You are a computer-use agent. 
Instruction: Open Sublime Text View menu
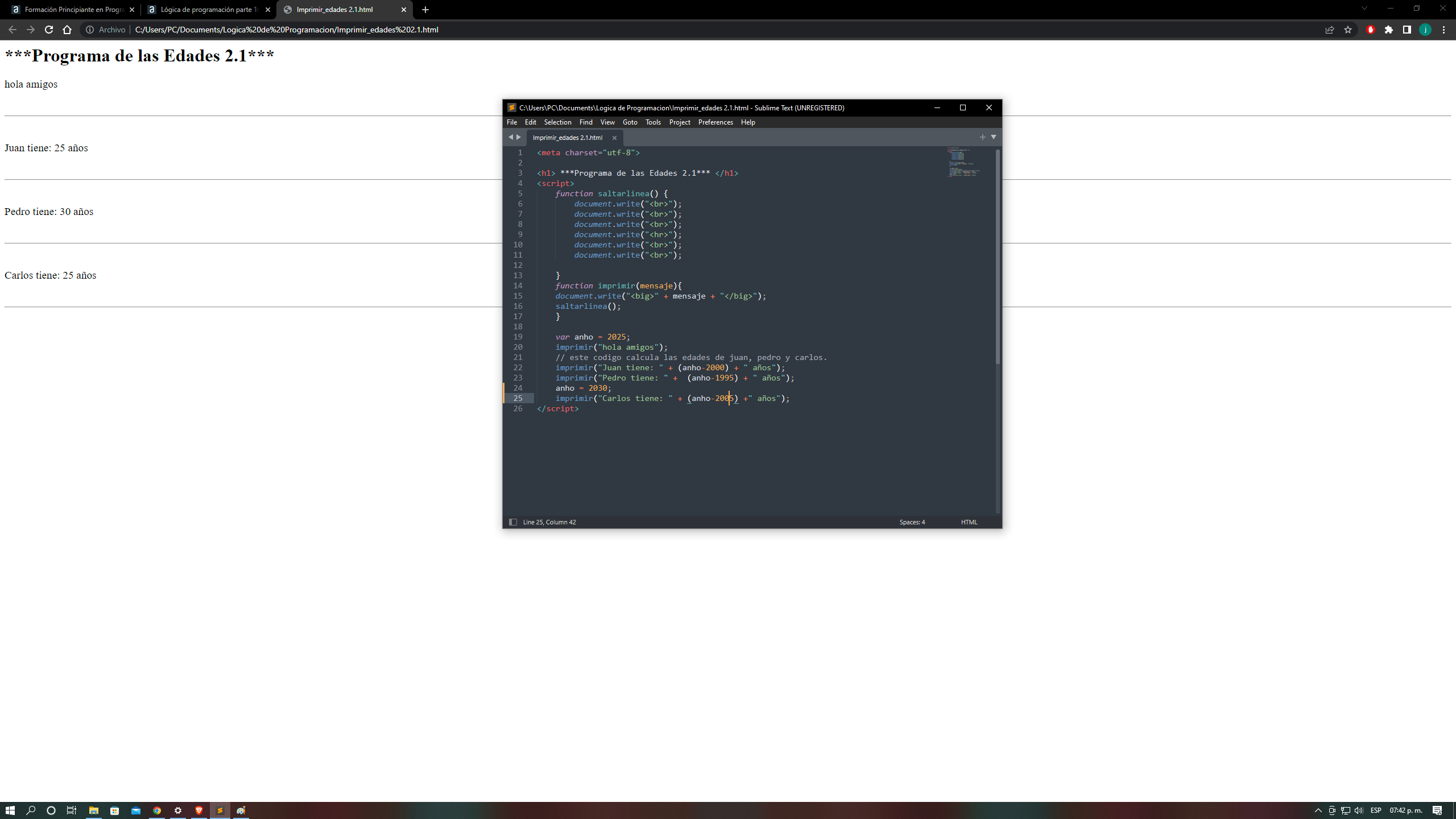(607, 122)
